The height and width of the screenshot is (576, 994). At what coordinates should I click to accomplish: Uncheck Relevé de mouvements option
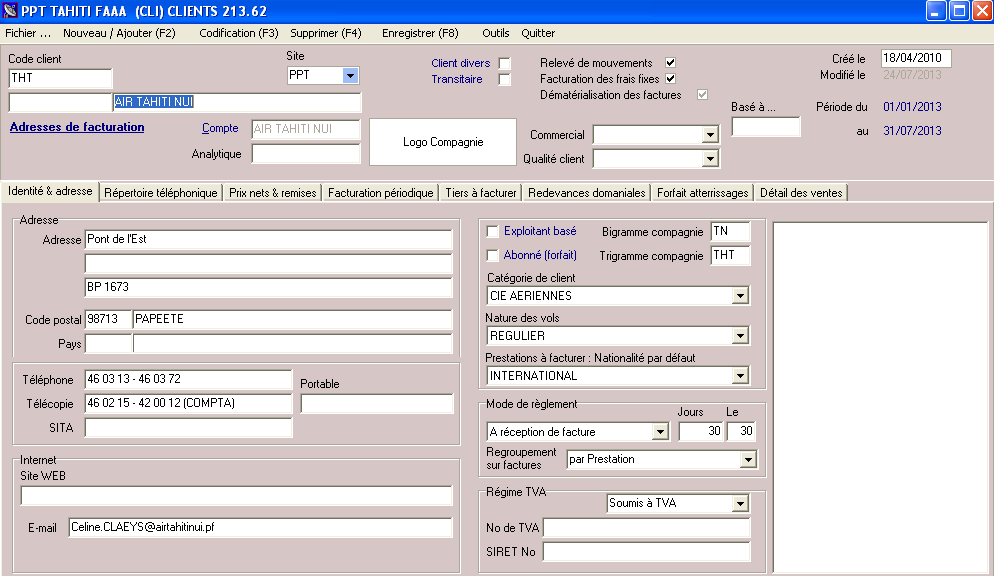pyautogui.click(x=670, y=63)
